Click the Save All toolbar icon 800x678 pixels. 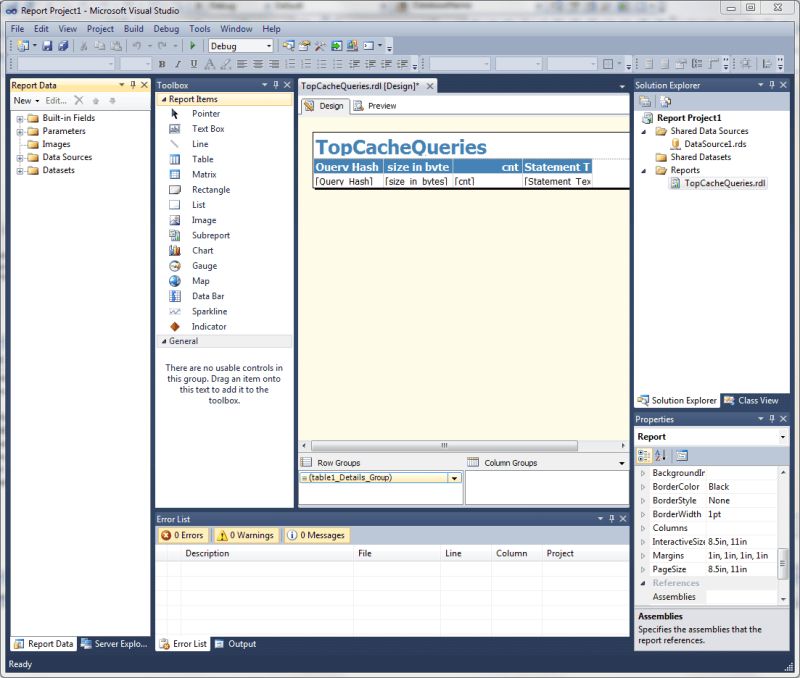[63, 45]
